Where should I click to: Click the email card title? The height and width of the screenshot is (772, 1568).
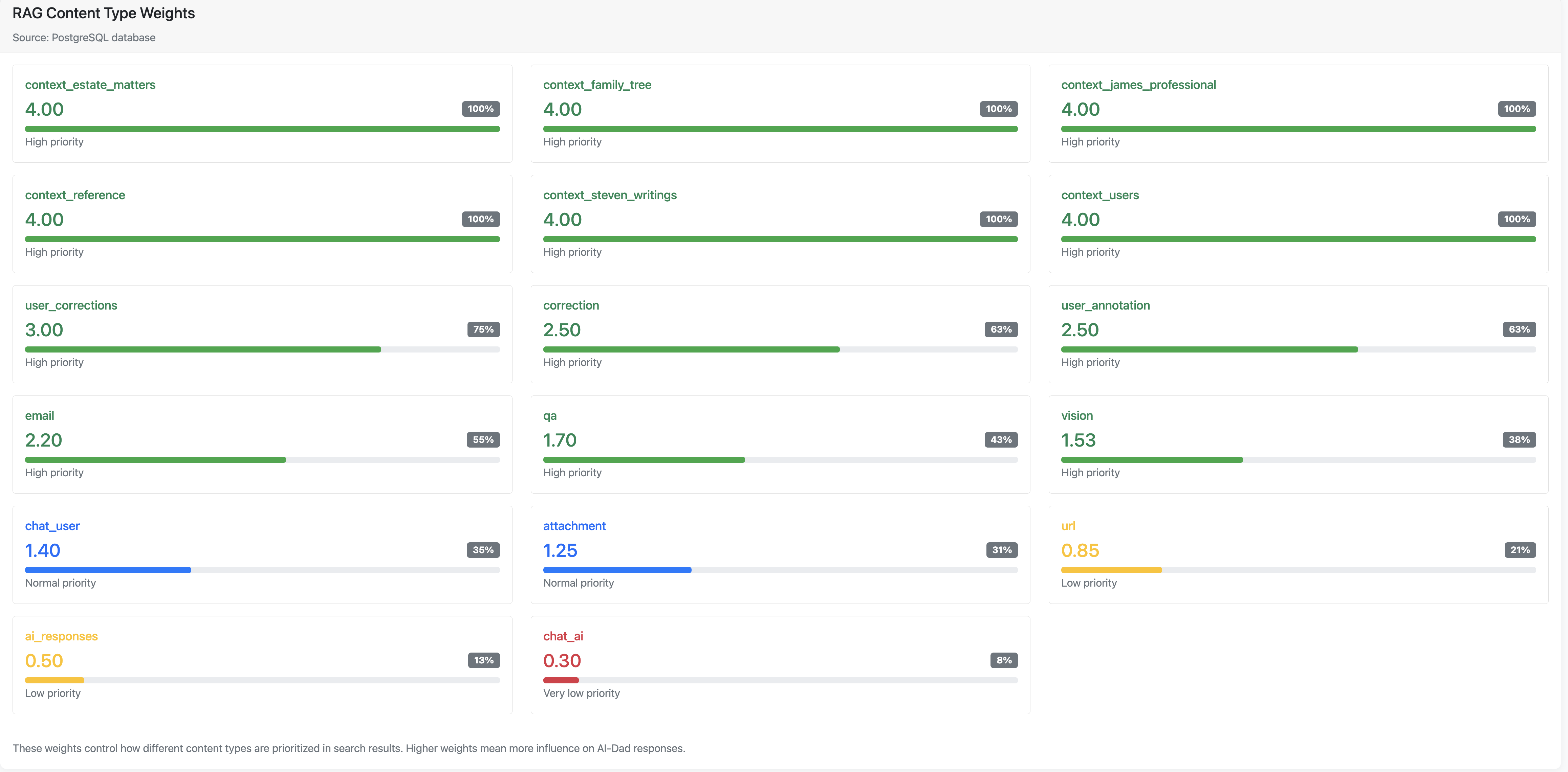click(39, 415)
